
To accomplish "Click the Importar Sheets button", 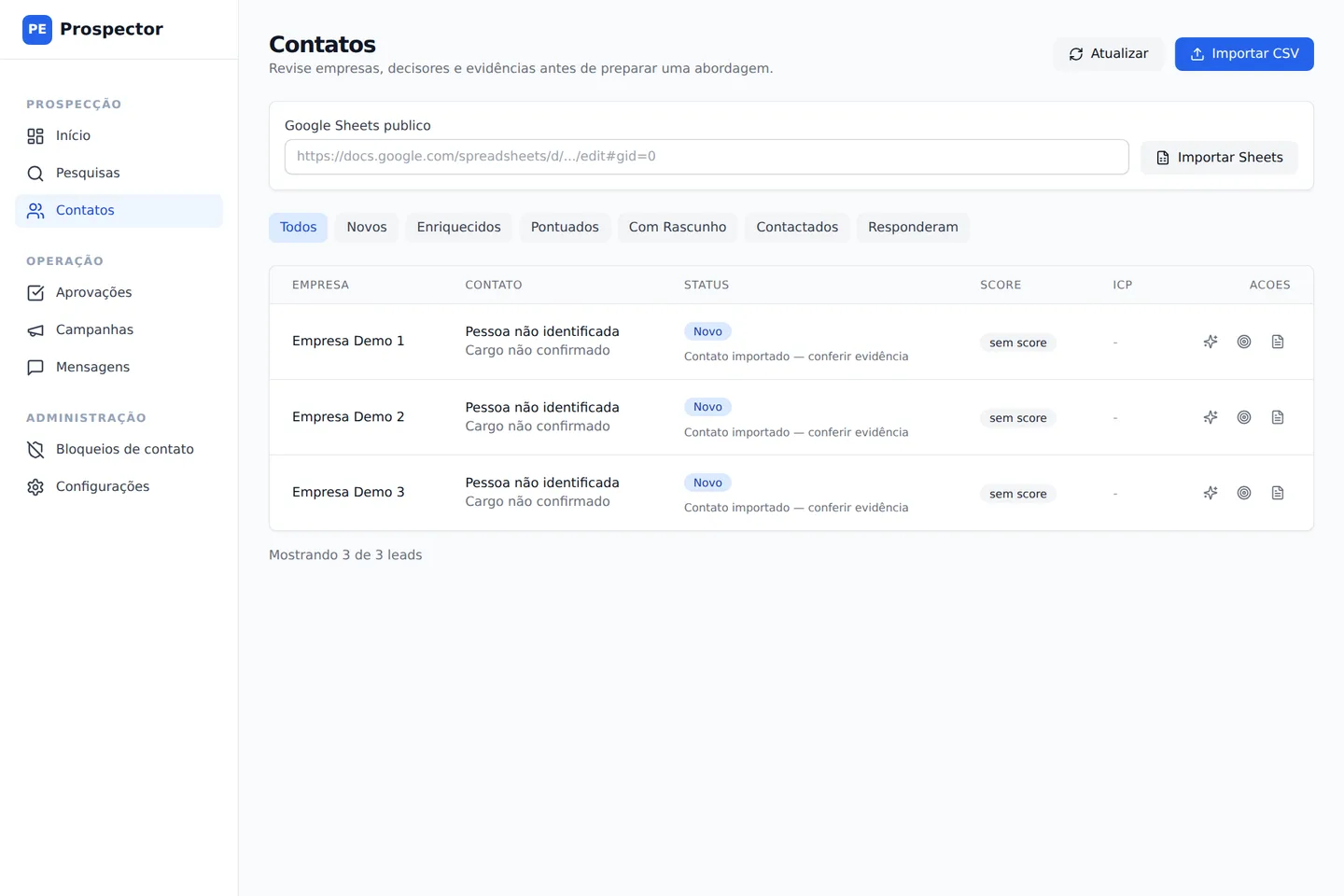I will (x=1219, y=158).
